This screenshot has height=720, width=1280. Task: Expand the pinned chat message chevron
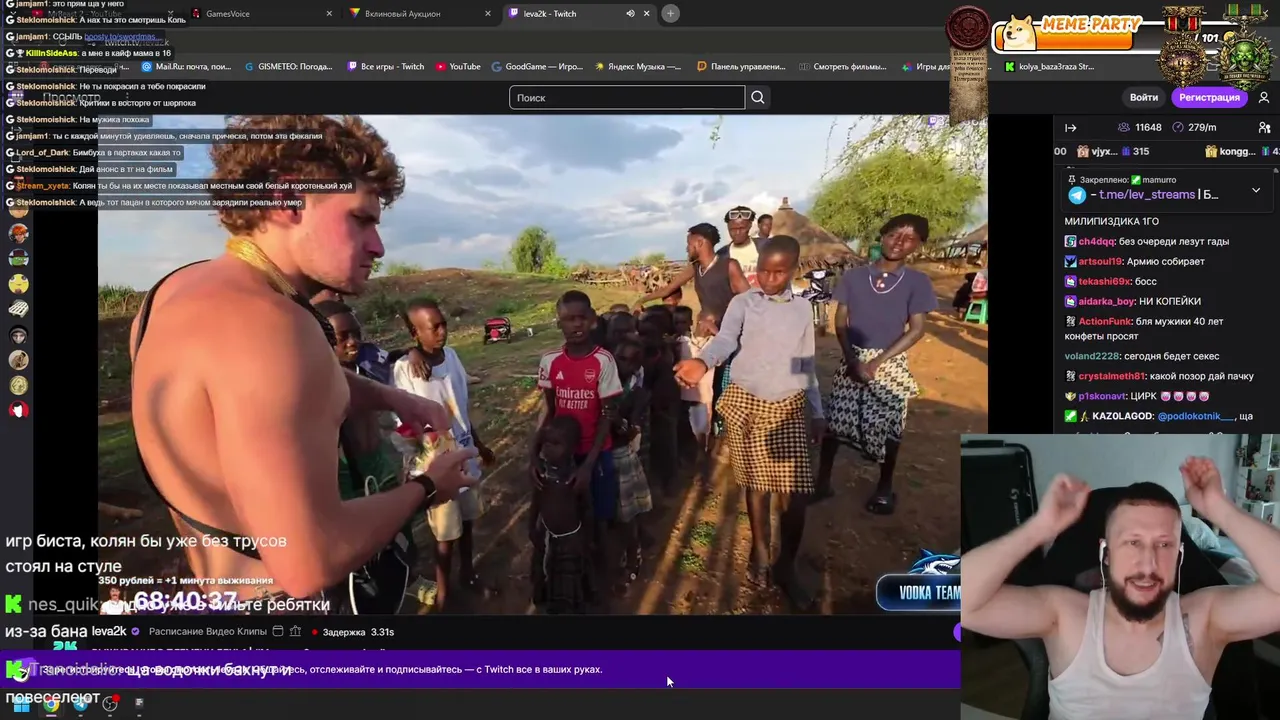point(1256,190)
